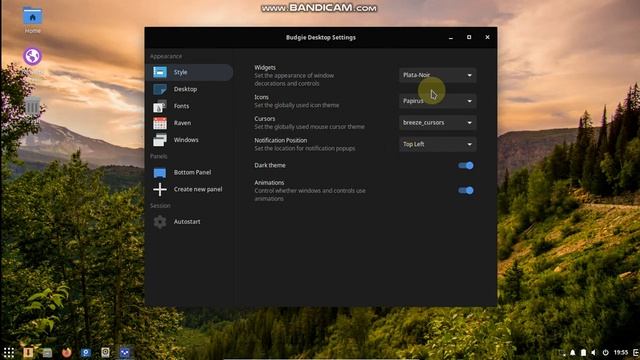The image size is (640, 360).
Task: Click the Dark theme label text
Action: [x=270, y=165]
